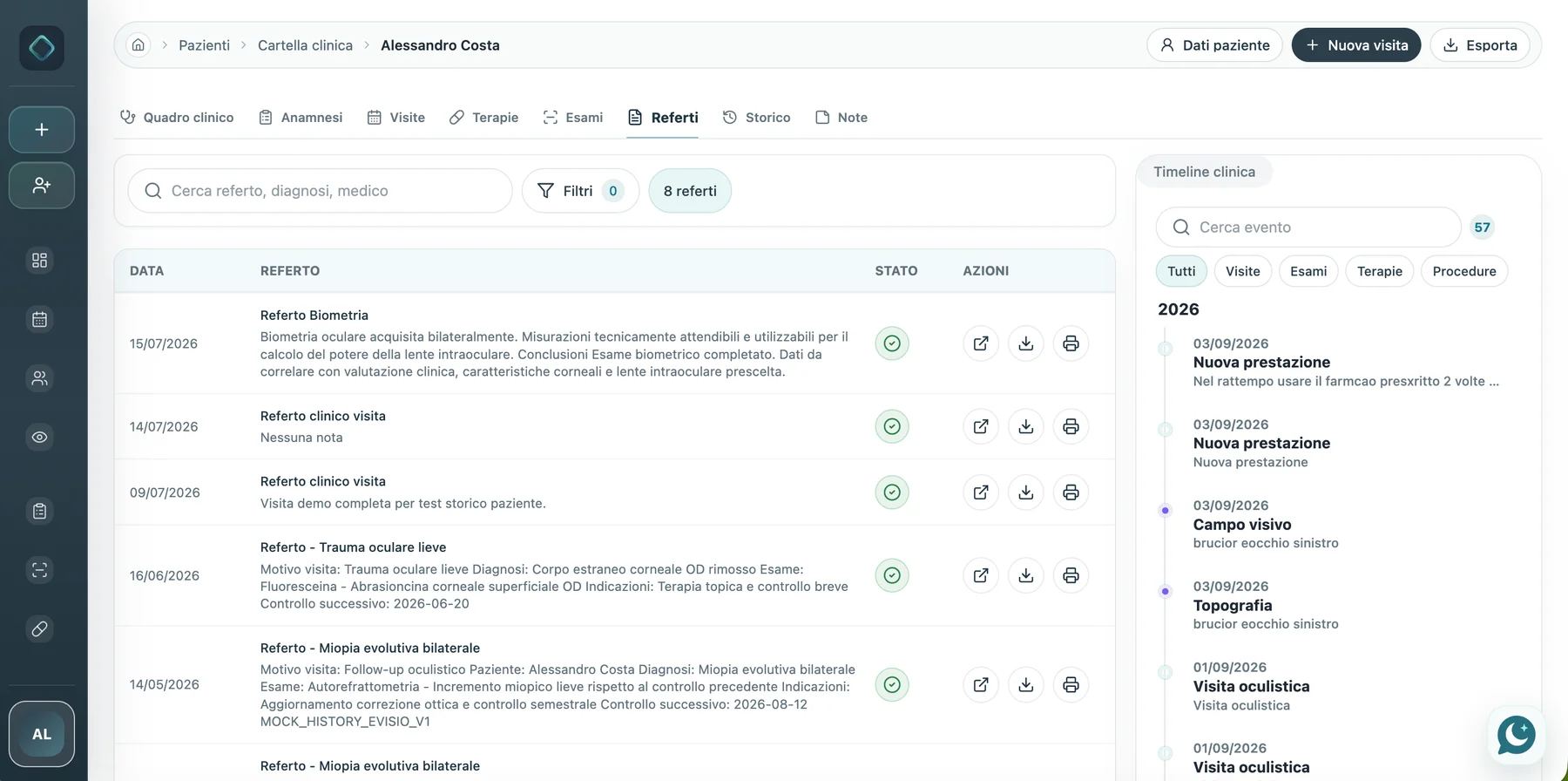1568x781 pixels.
Task: Open the patients group sidebar icon
Action: click(40, 378)
